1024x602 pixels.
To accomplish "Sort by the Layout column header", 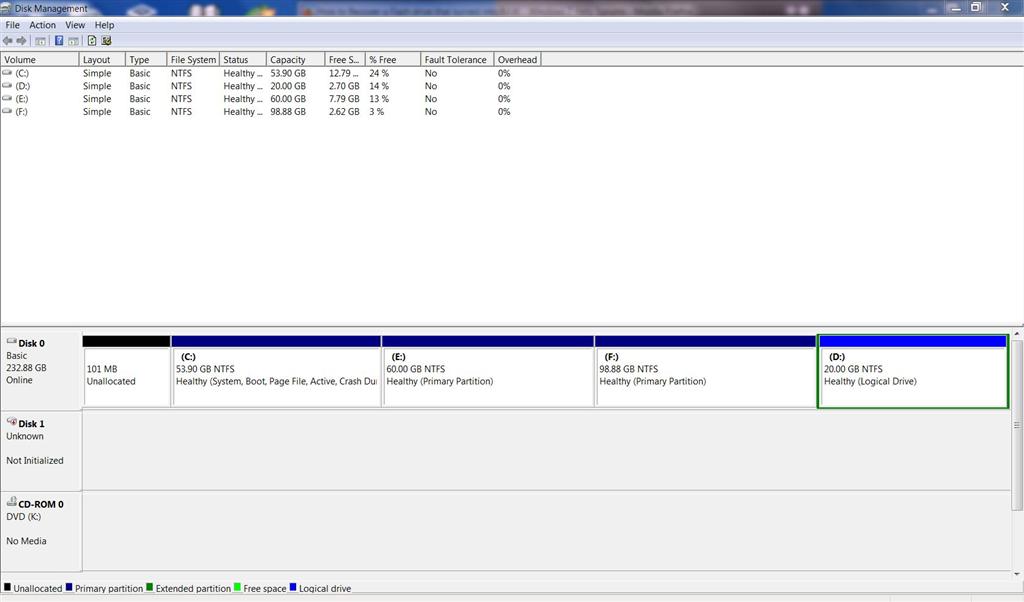I will [102, 59].
